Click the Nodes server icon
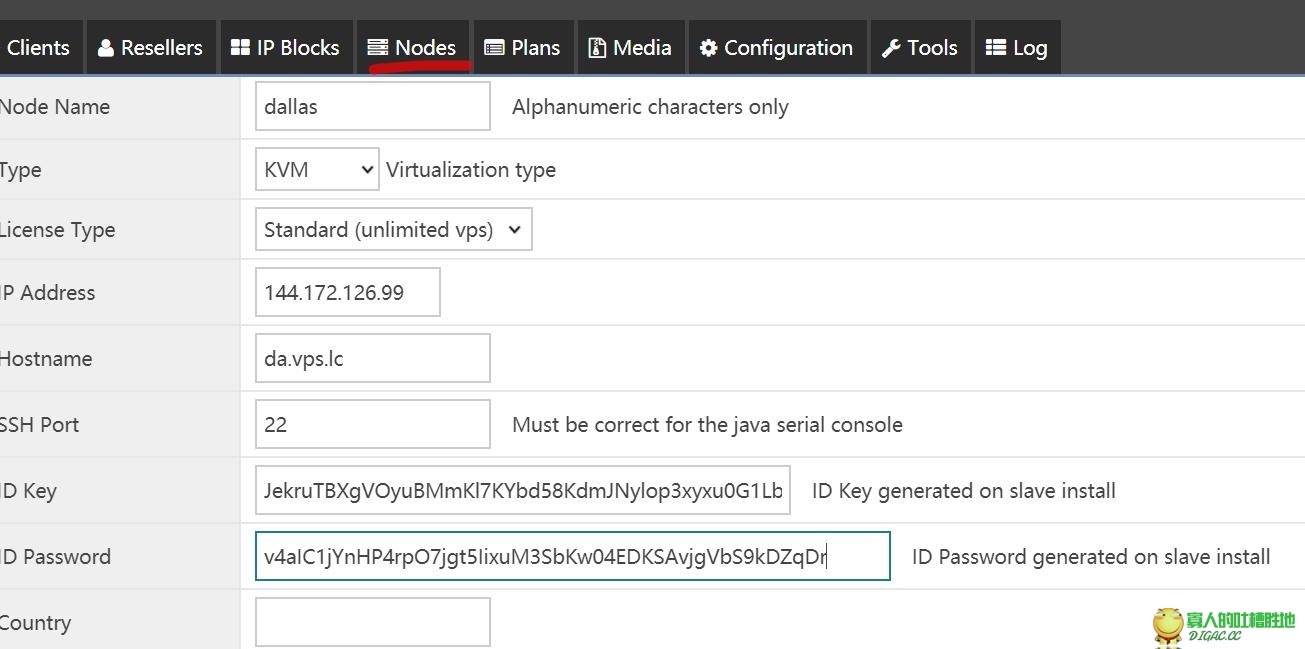Image resolution: width=1305 pixels, height=649 pixels. click(378, 48)
